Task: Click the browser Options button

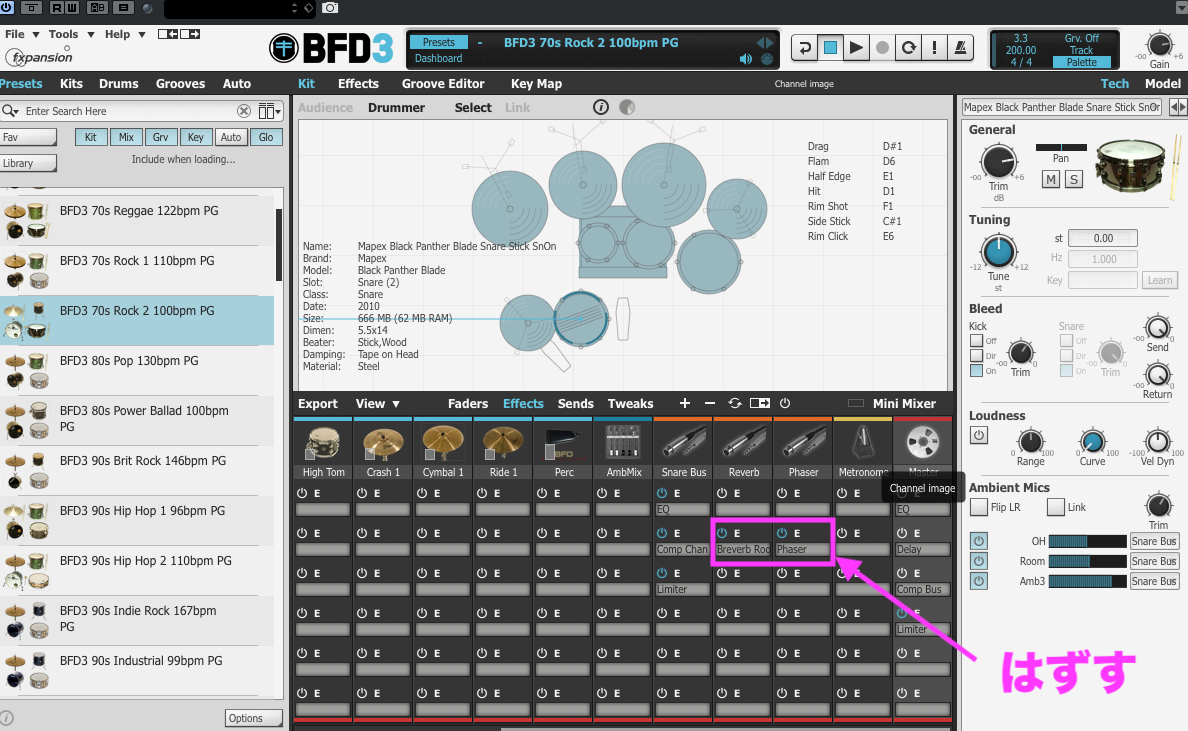Action: [254, 718]
